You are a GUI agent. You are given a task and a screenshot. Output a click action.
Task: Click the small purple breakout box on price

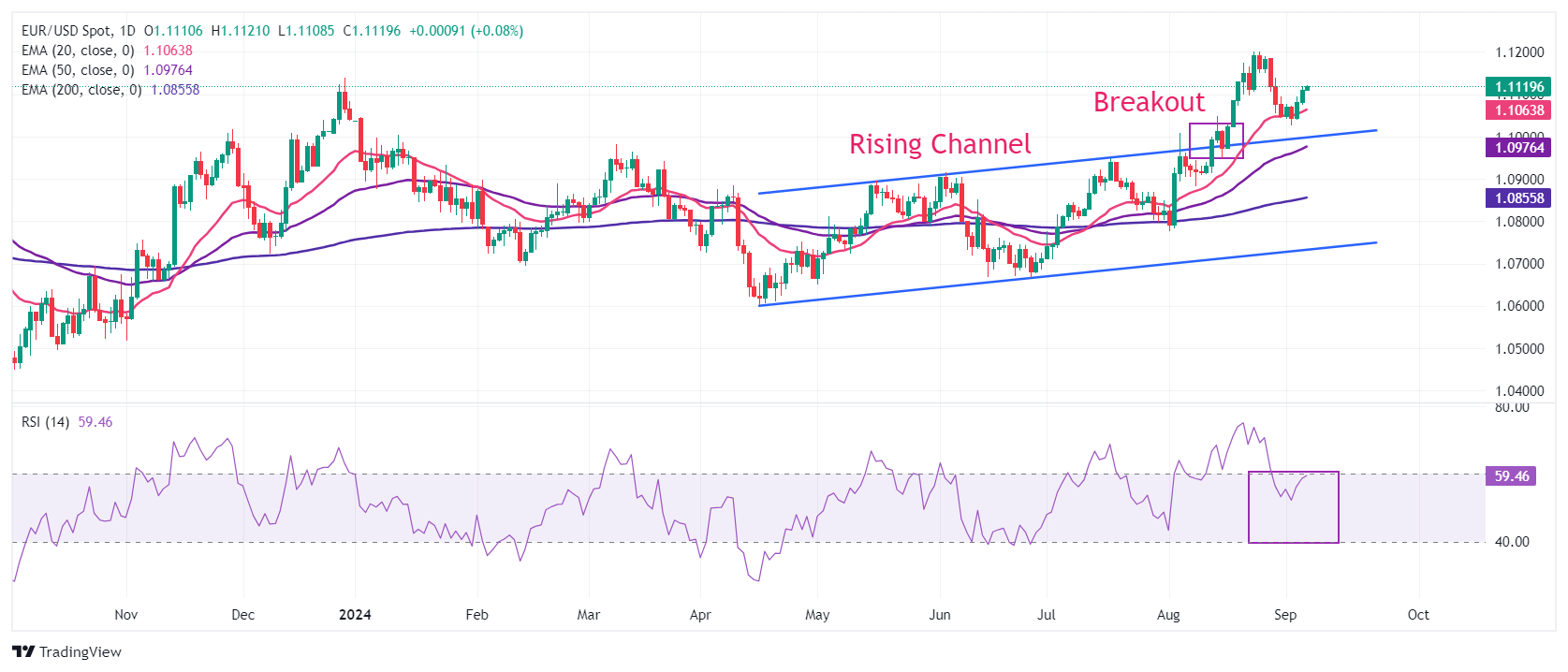click(1216, 140)
